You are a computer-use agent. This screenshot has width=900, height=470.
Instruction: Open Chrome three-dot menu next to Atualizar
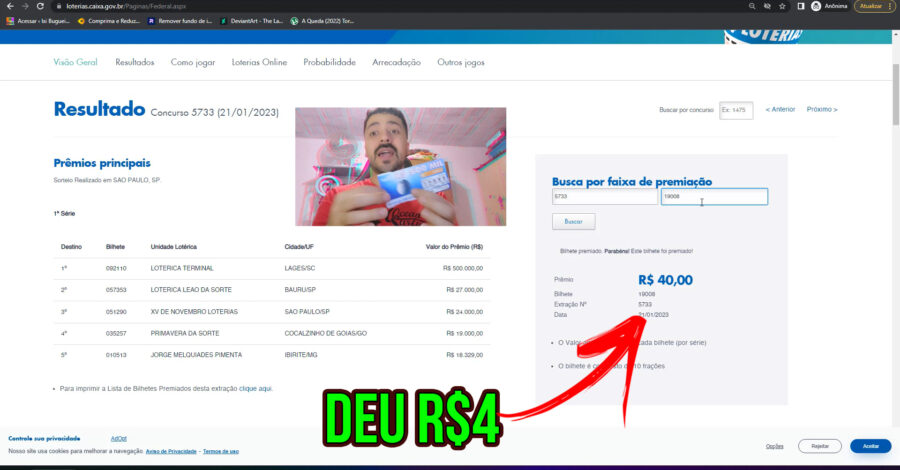(890, 6)
